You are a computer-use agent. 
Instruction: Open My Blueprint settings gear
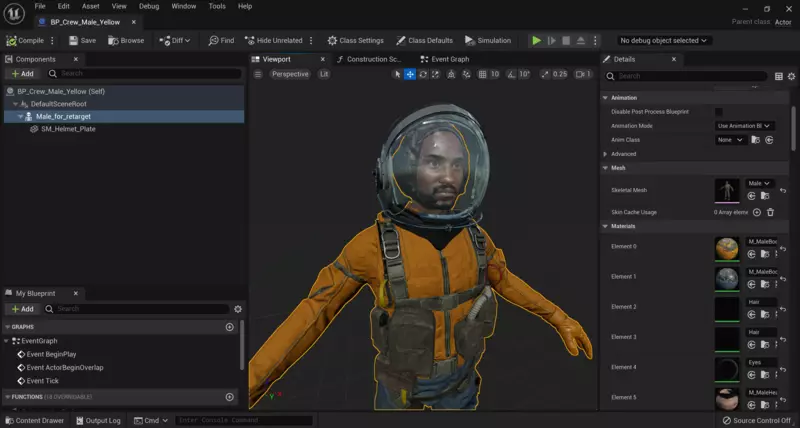click(x=238, y=309)
